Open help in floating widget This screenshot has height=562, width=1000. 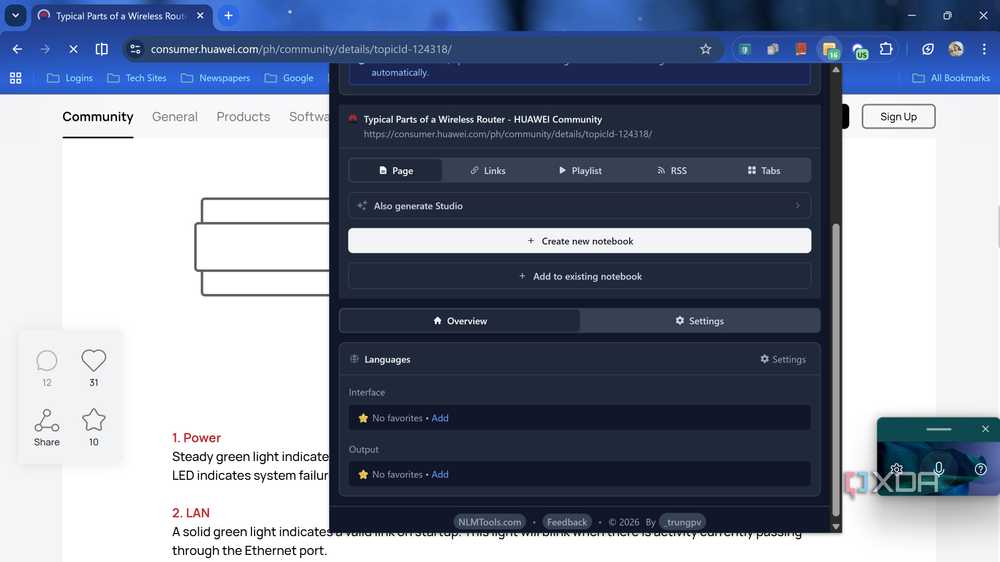tap(981, 469)
